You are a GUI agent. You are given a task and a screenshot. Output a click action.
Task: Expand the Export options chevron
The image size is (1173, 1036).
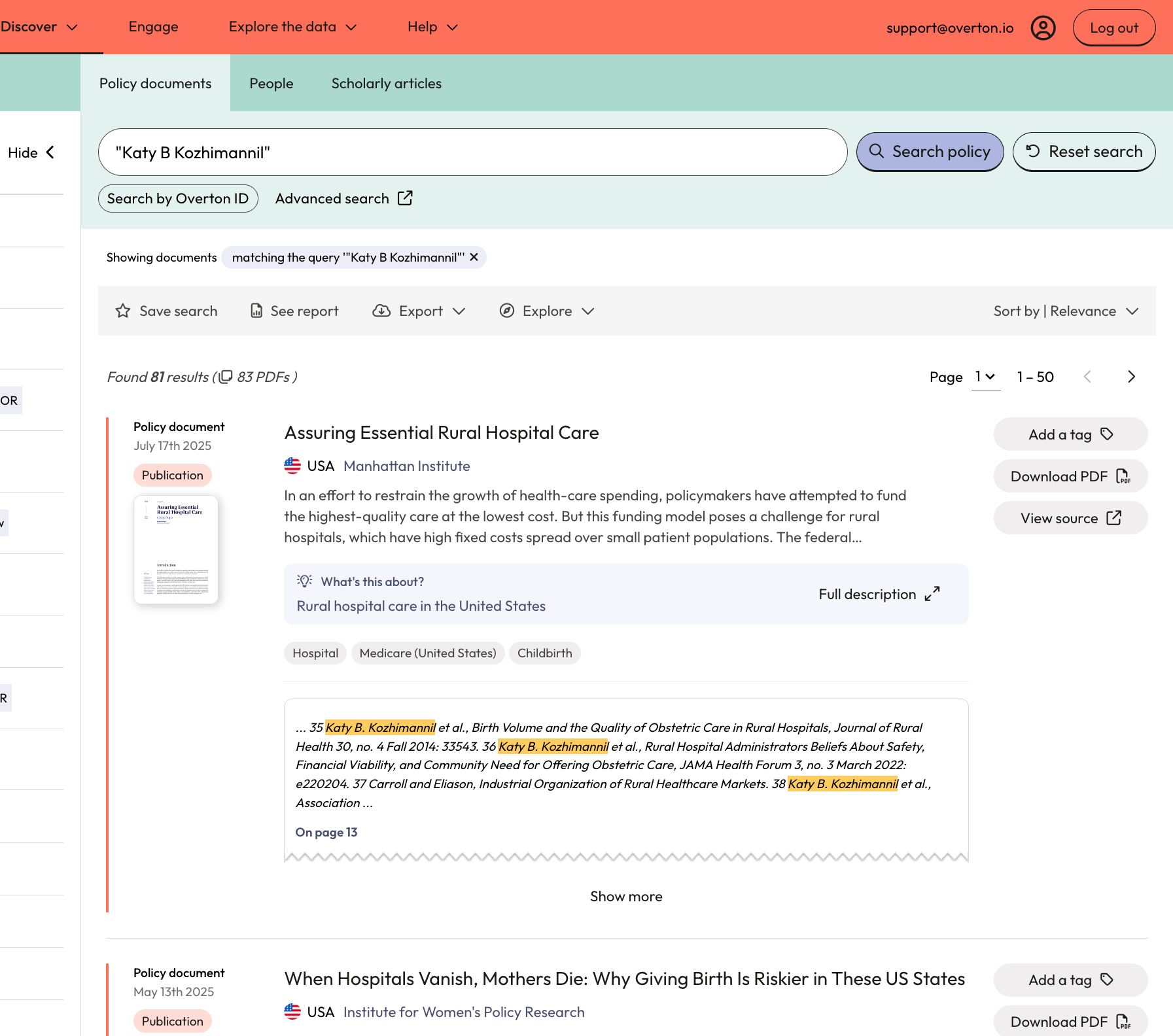tap(459, 311)
